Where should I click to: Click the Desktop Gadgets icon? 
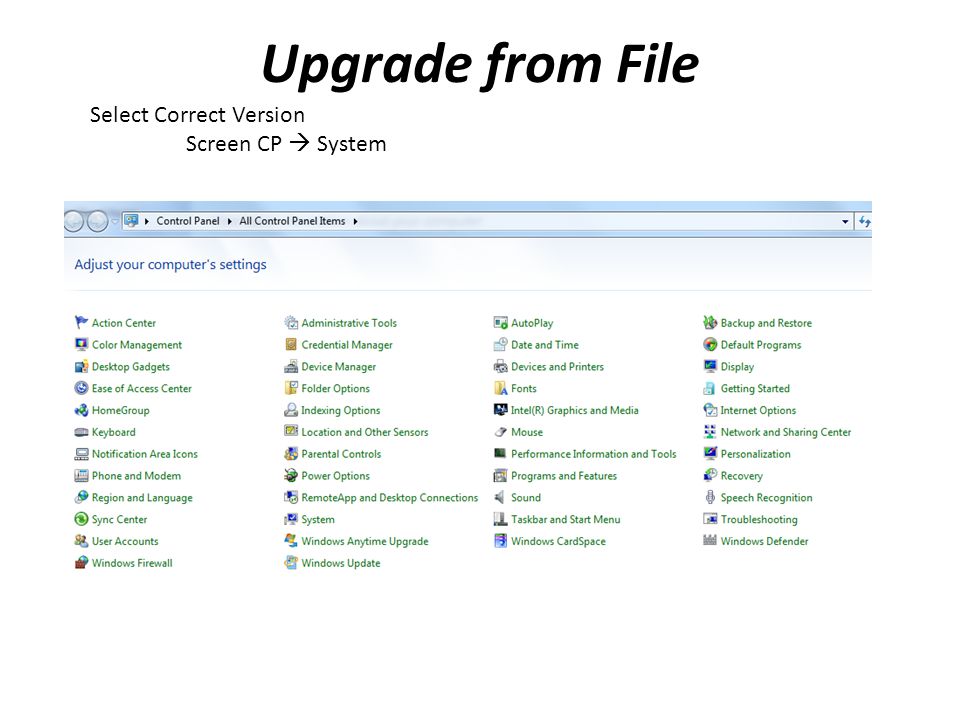click(81, 366)
